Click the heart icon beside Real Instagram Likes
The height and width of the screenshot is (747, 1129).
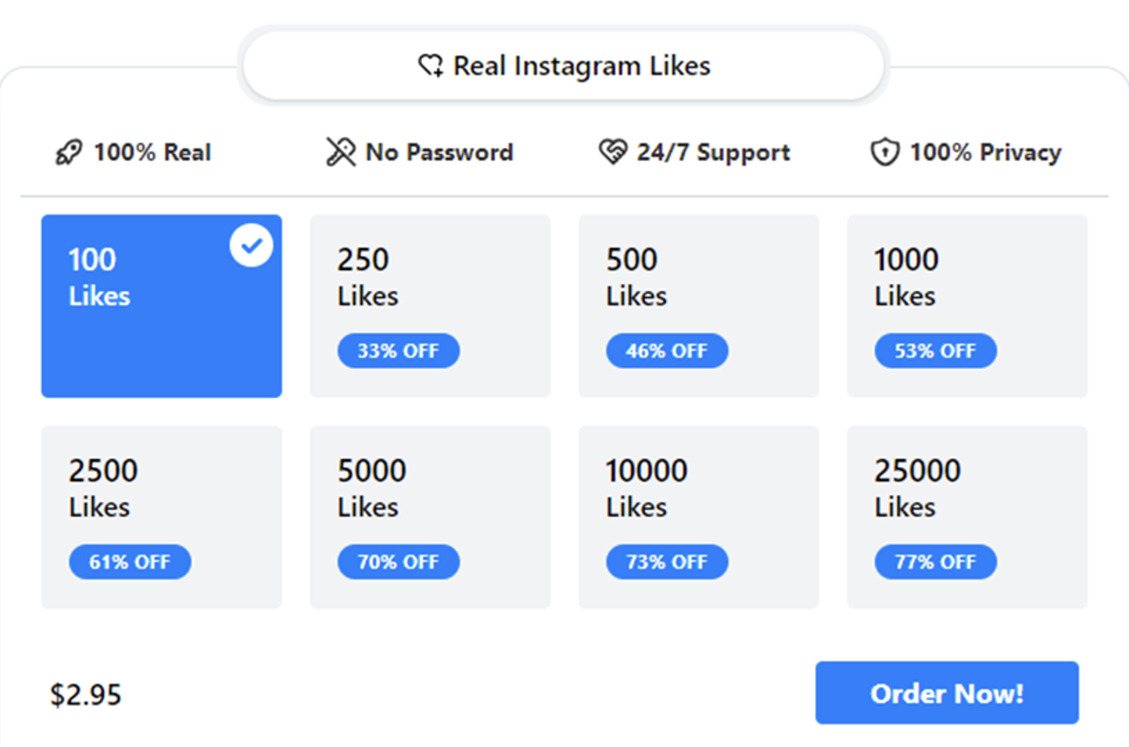tap(430, 67)
